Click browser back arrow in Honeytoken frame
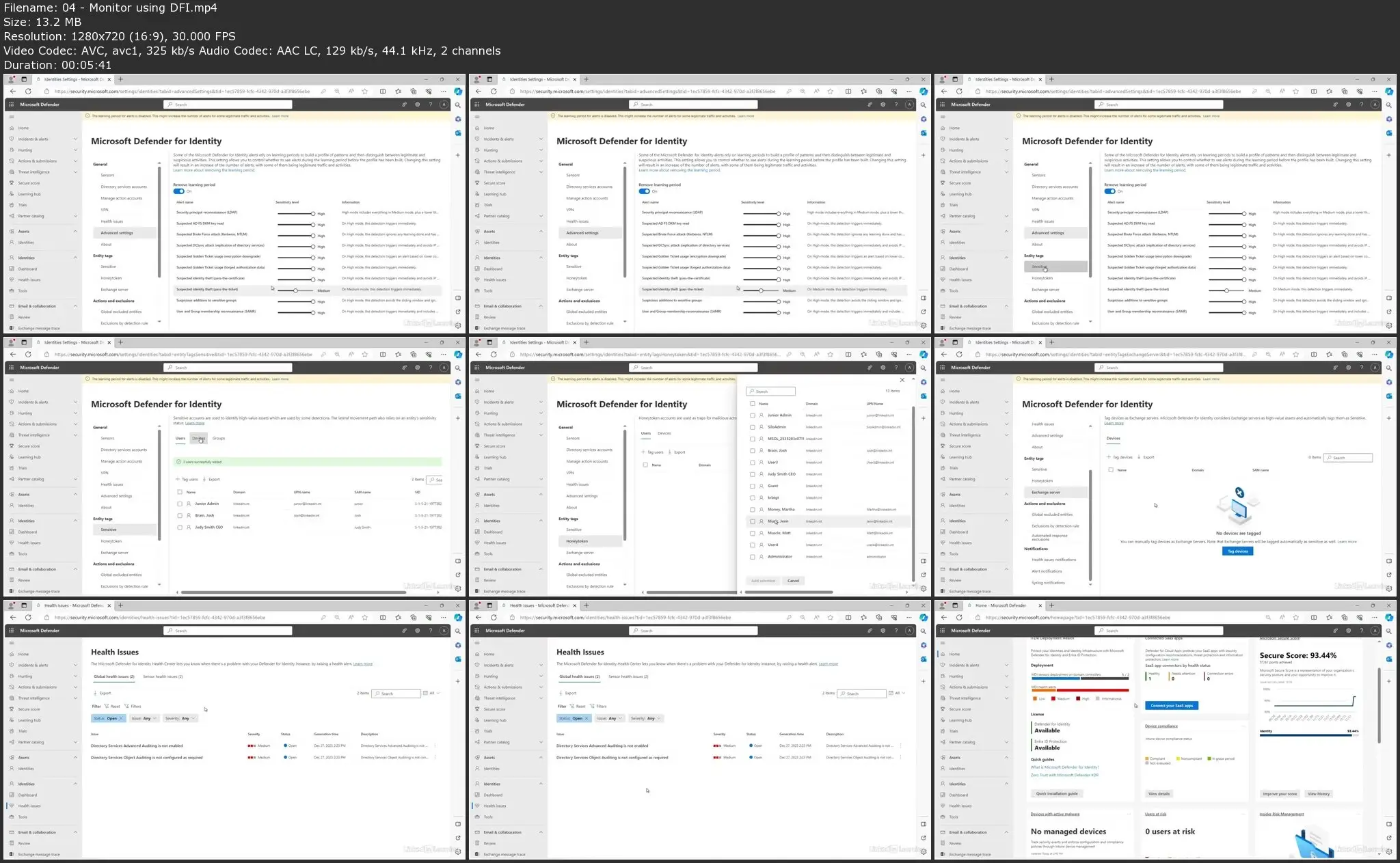The height and width of the screenshot is (863, 1400). (x=479, y=355)
